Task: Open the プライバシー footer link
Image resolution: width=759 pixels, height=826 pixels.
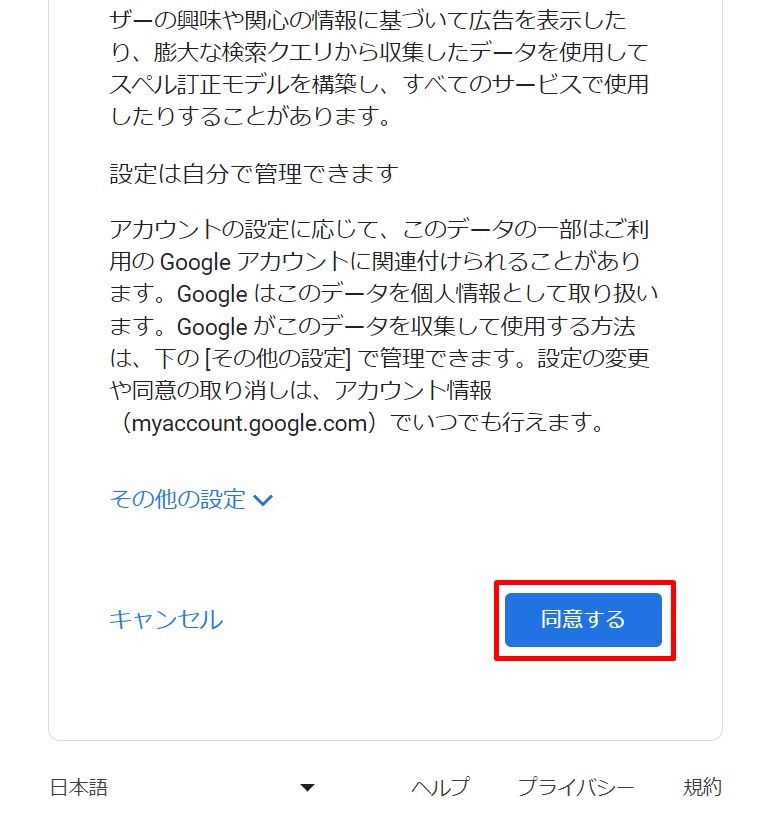Action: pyautogui.click(x=576, y=788)
